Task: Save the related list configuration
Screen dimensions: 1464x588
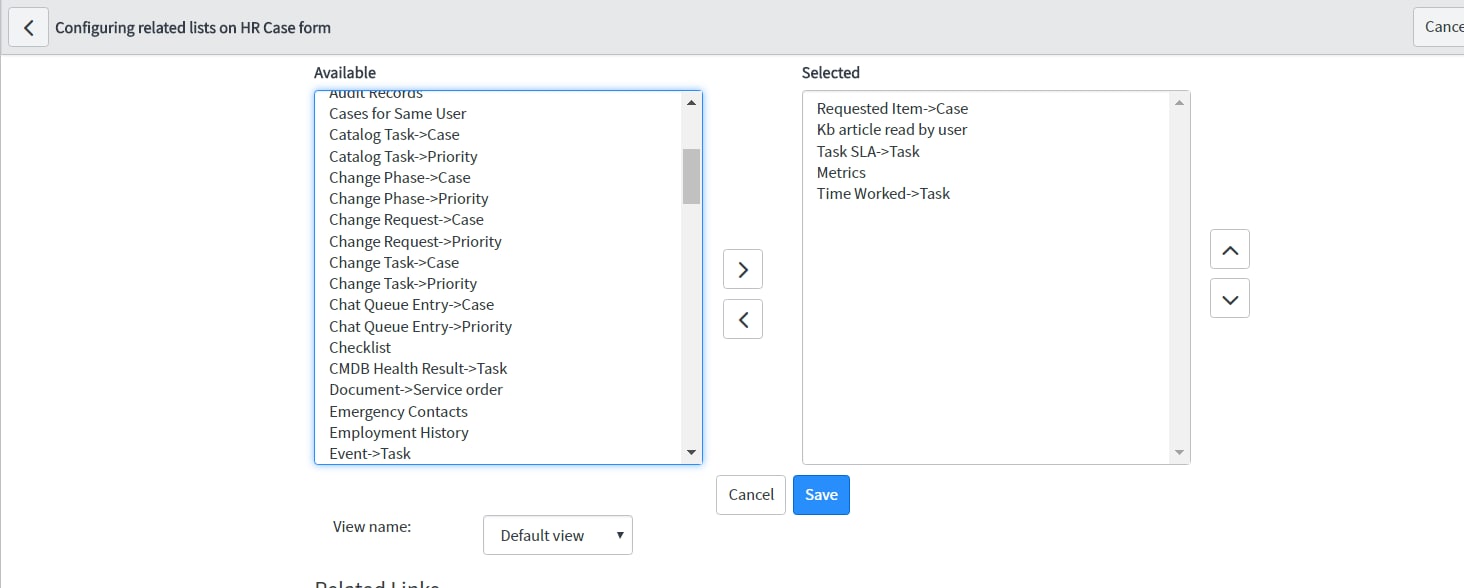Action: point(820,494)
